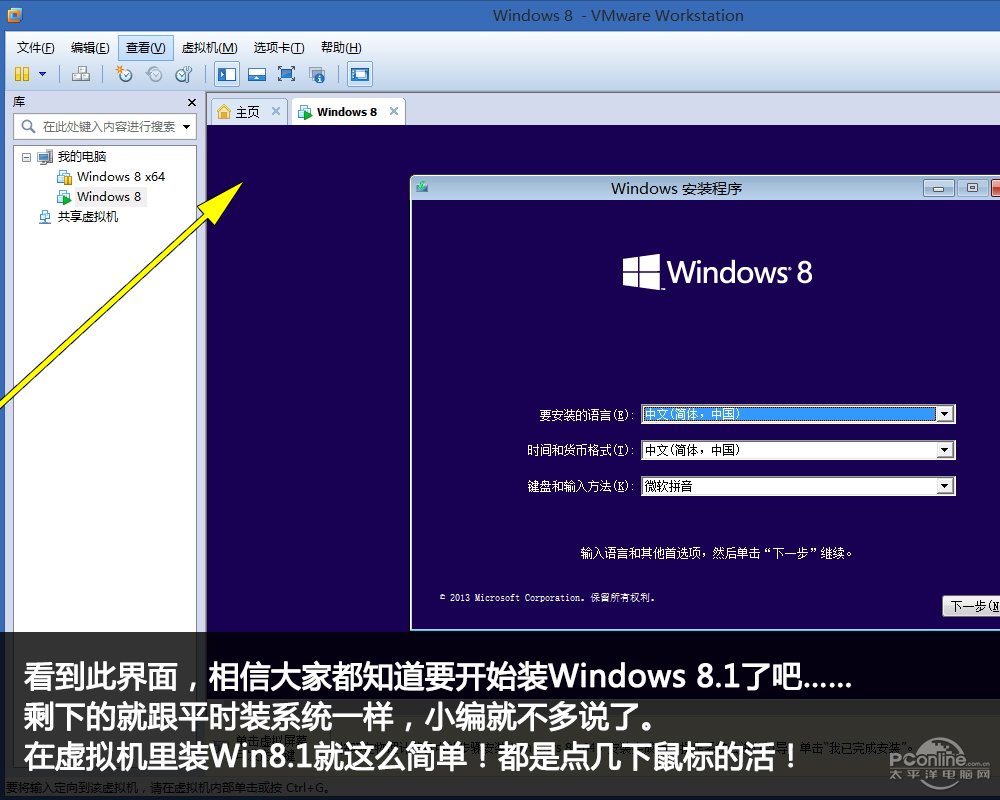Switch to Unity mode
1000x800 pixels.
coord(317,75)
